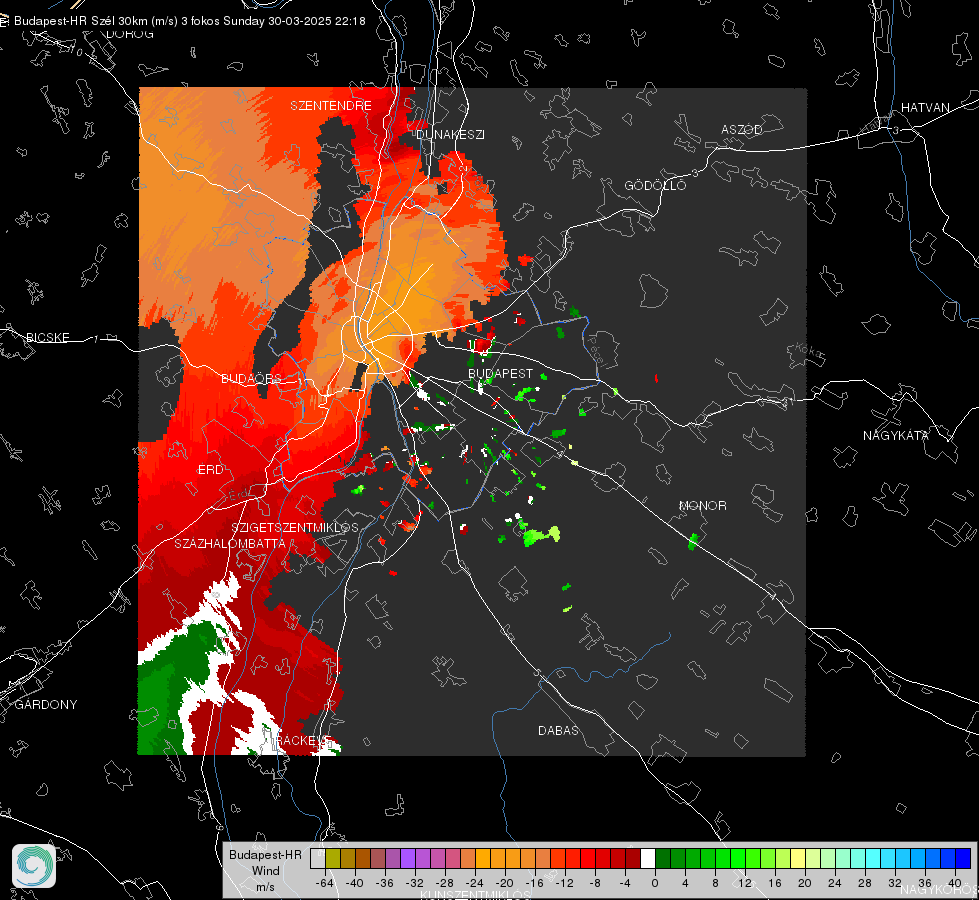Select the light grey first swatch in legend

tap(318, 858)
